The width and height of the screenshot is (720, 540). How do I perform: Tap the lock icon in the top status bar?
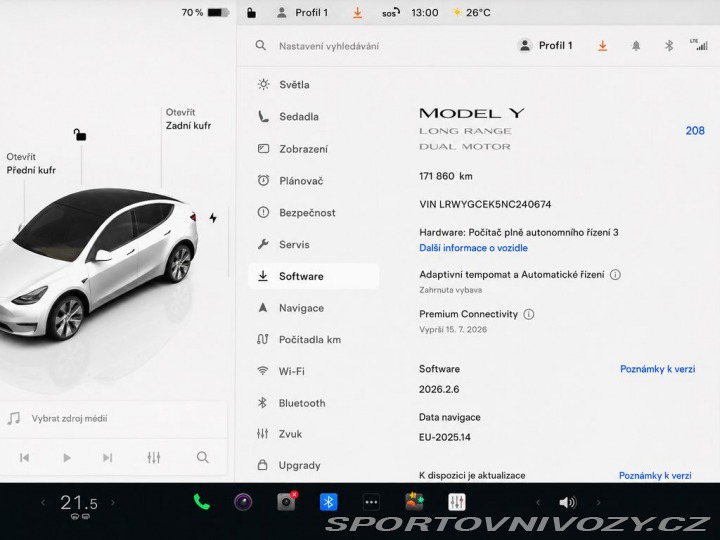click(251, 12)
